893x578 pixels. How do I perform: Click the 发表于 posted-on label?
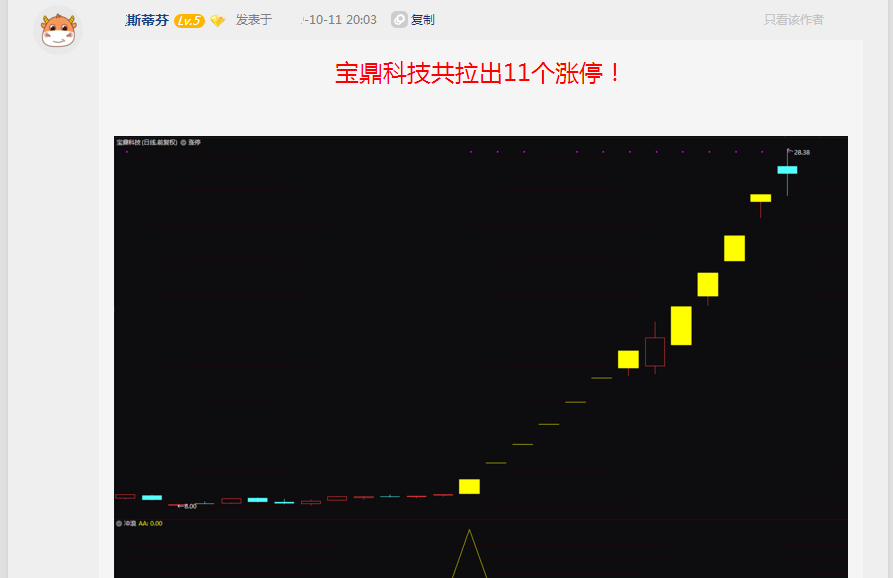pos(254,20)
